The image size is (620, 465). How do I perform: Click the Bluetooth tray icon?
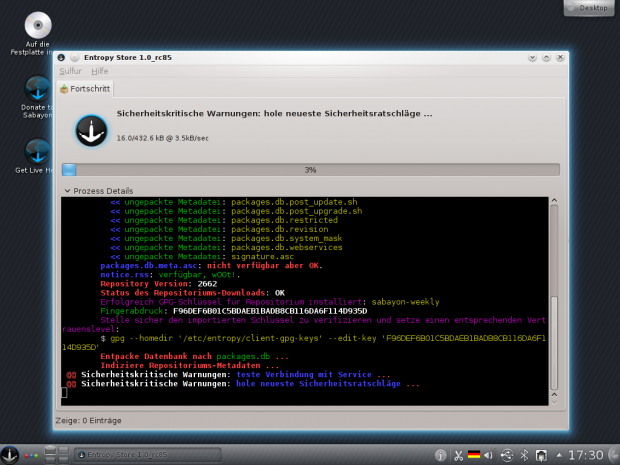525,454
